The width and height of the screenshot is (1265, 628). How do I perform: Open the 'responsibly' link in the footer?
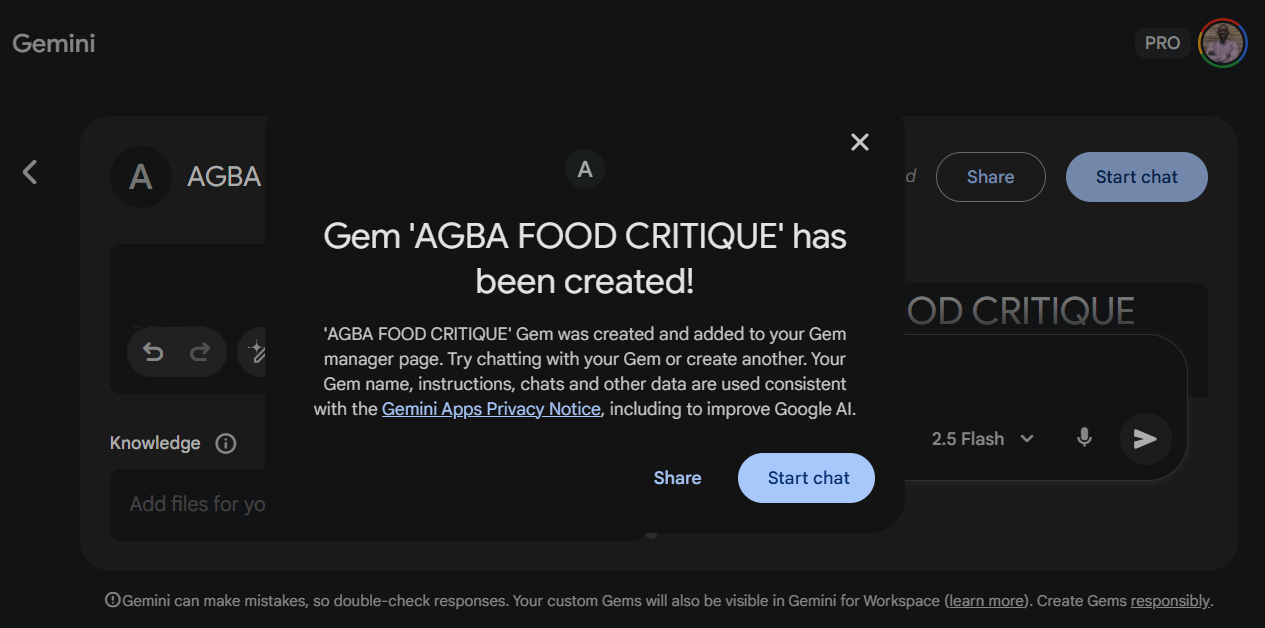tap(1170, 601)
